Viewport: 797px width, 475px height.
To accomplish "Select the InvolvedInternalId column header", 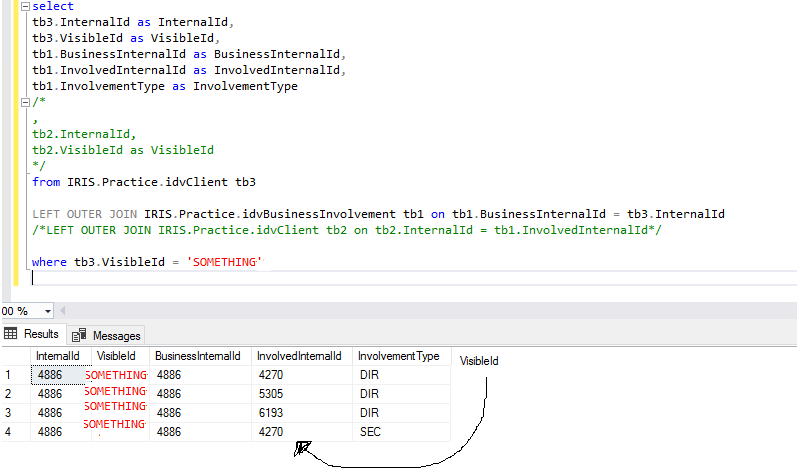I will [300, 356].
